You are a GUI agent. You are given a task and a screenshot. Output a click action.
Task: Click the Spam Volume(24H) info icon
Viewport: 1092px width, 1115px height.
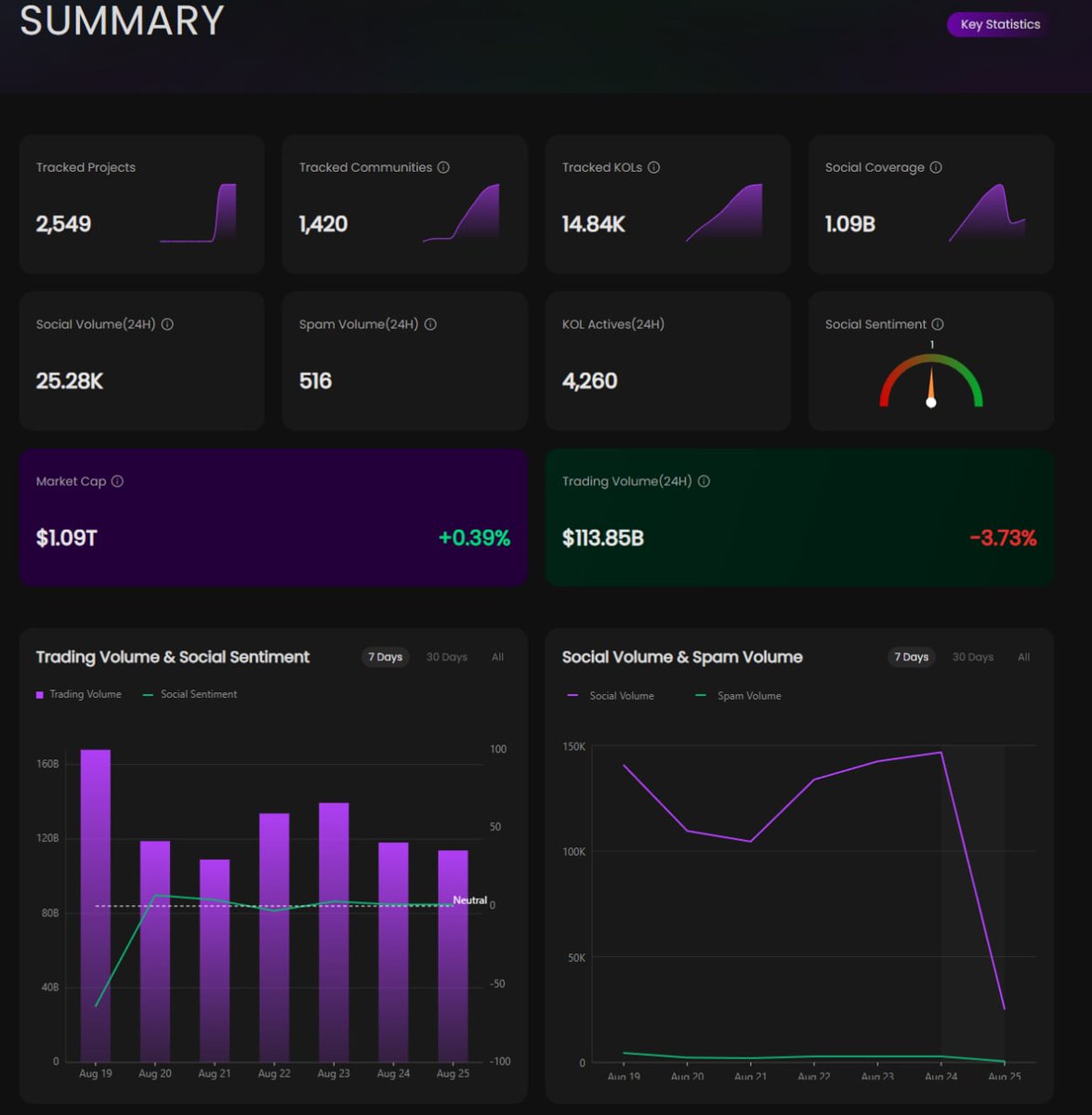(430, 324)
